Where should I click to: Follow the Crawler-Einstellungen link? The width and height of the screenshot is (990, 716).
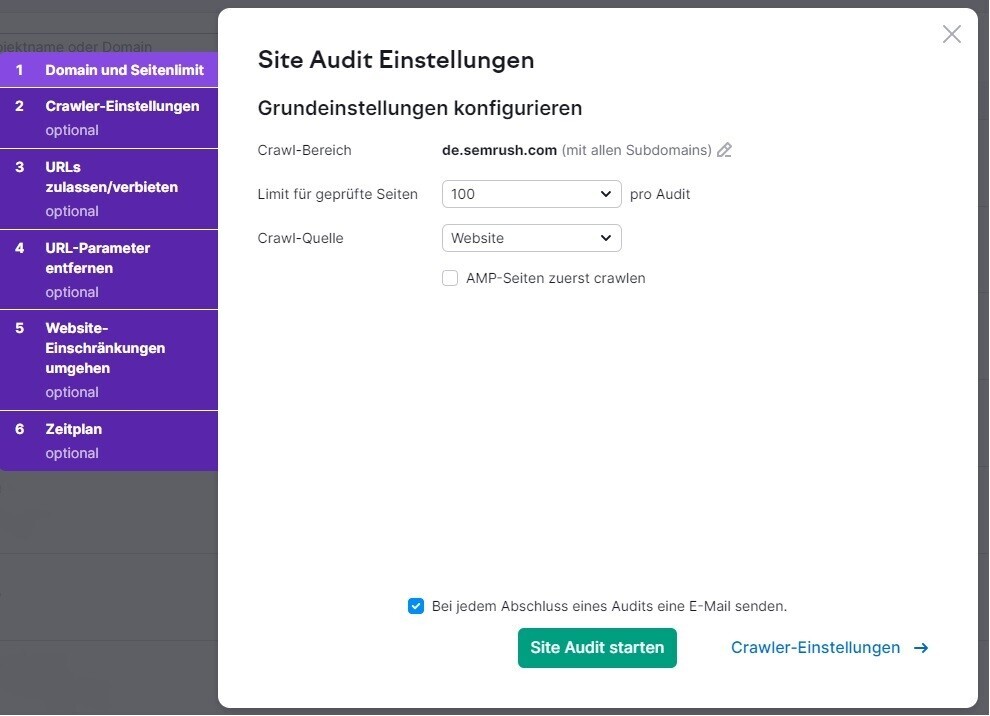pyautogui.click(x=815, y=647)
